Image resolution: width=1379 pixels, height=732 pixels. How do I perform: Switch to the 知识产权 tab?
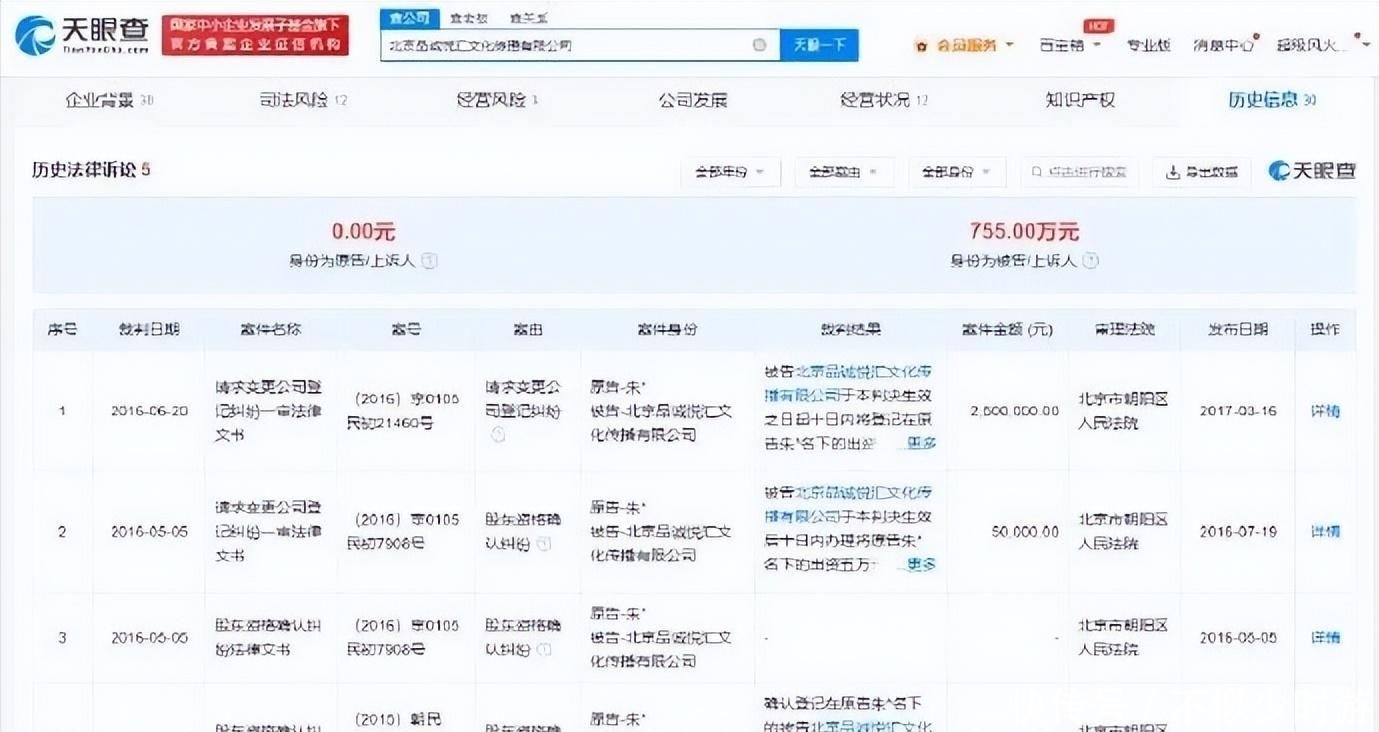tap(1080, 100)
